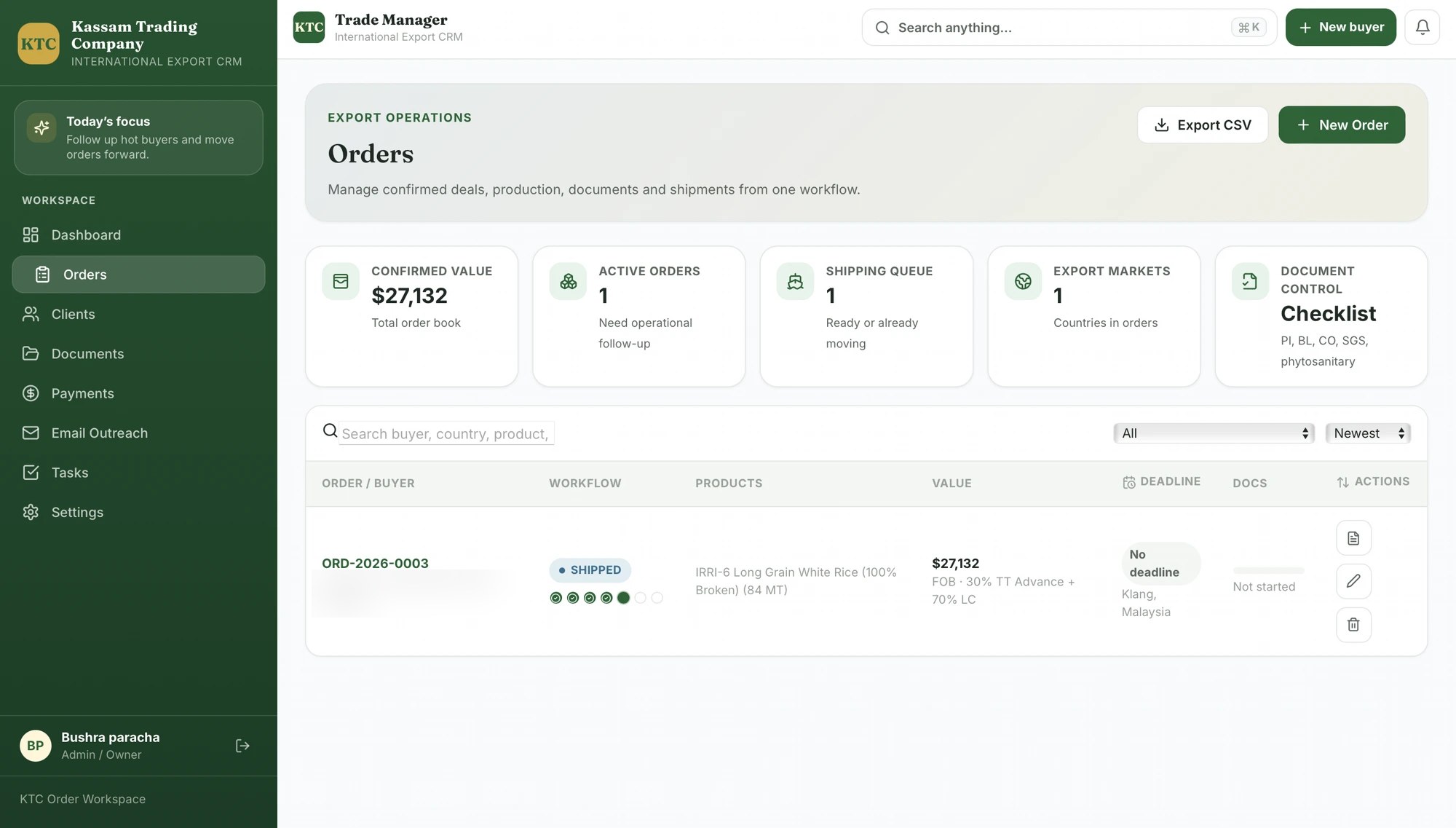
Task: Open Payments from the sidebar
Action: (138, 393)
